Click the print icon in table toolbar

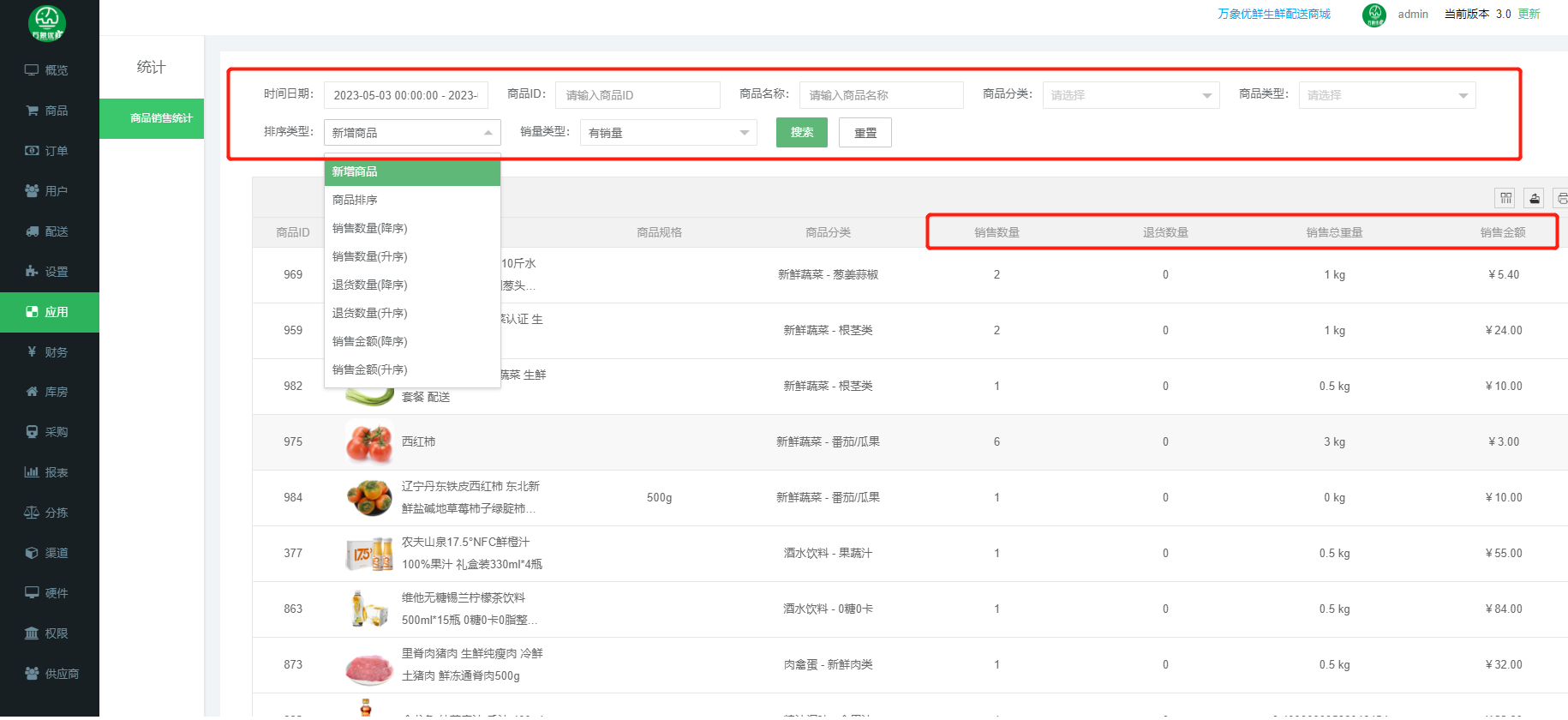pos(1561,198)
